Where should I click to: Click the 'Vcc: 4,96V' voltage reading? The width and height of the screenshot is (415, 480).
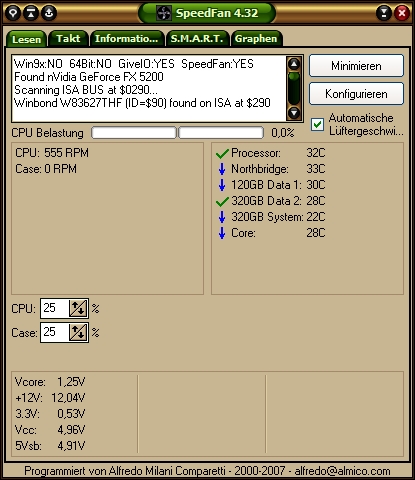50,430
